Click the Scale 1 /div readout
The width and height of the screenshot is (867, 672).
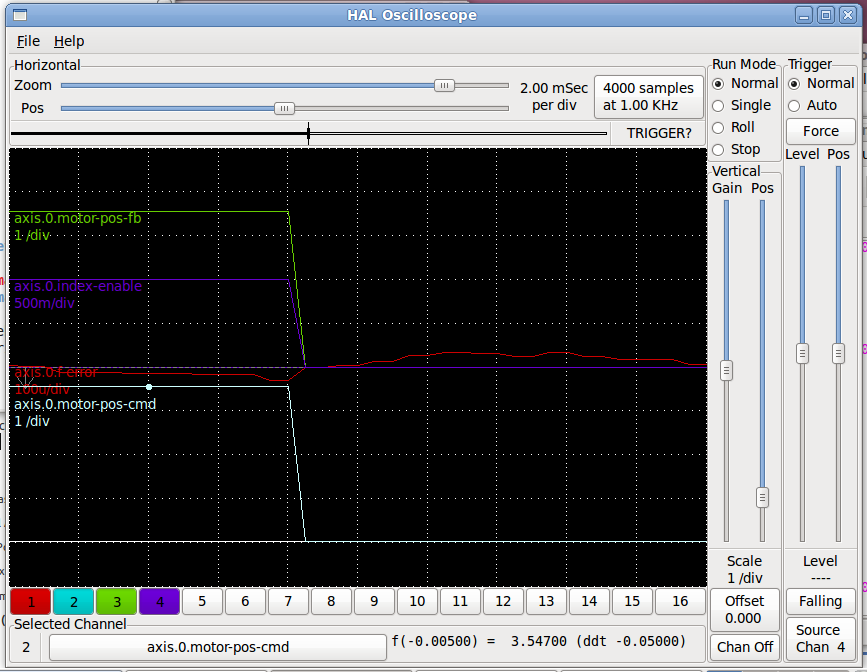(744, 570)
